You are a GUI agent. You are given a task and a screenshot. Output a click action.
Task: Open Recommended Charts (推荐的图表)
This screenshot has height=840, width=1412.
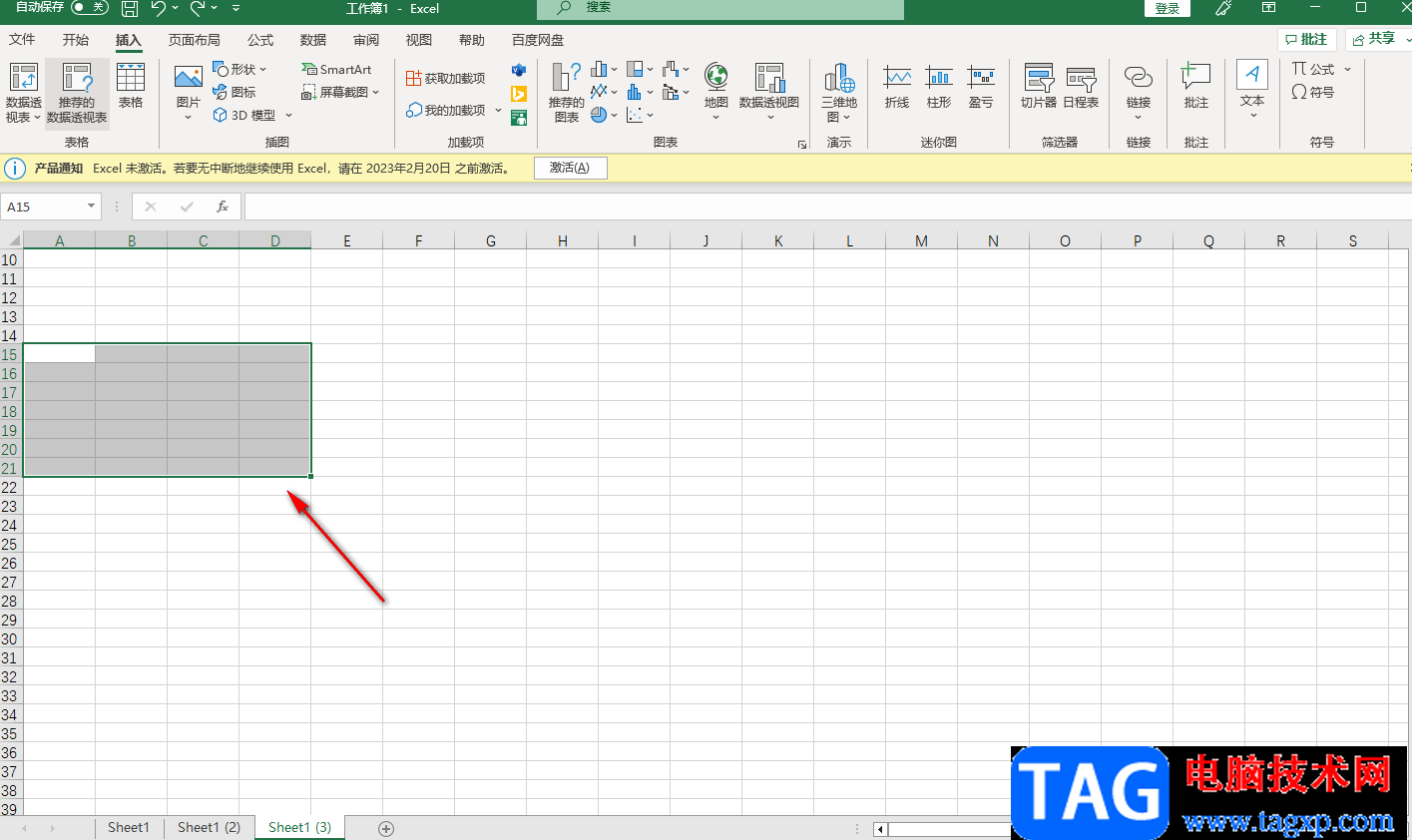[x=566, y=92]
